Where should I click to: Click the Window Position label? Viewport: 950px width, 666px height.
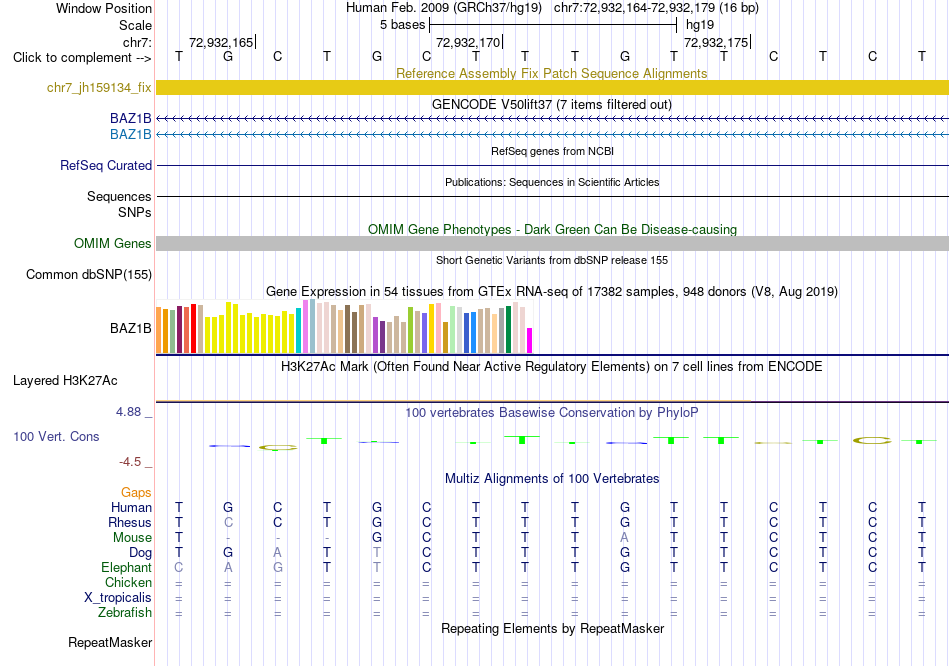coord(104,8)
